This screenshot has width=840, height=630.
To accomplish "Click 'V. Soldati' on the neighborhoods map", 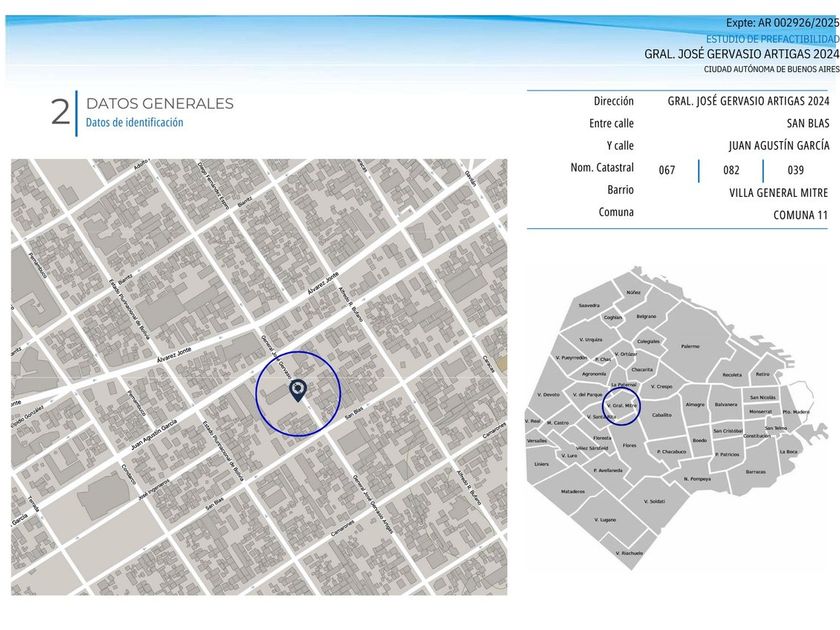I will (654, 501).
